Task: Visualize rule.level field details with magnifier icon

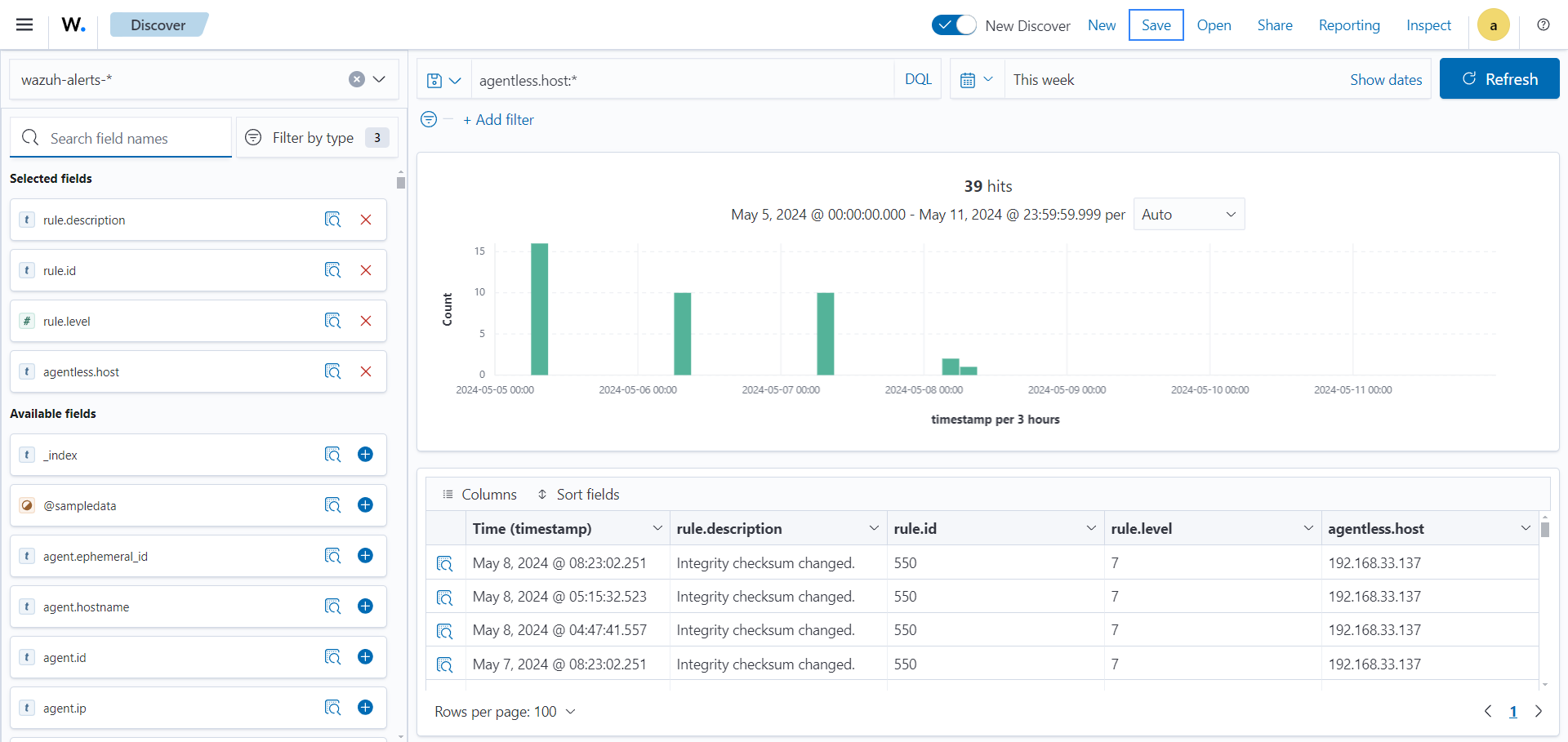Action: point(332,321)
